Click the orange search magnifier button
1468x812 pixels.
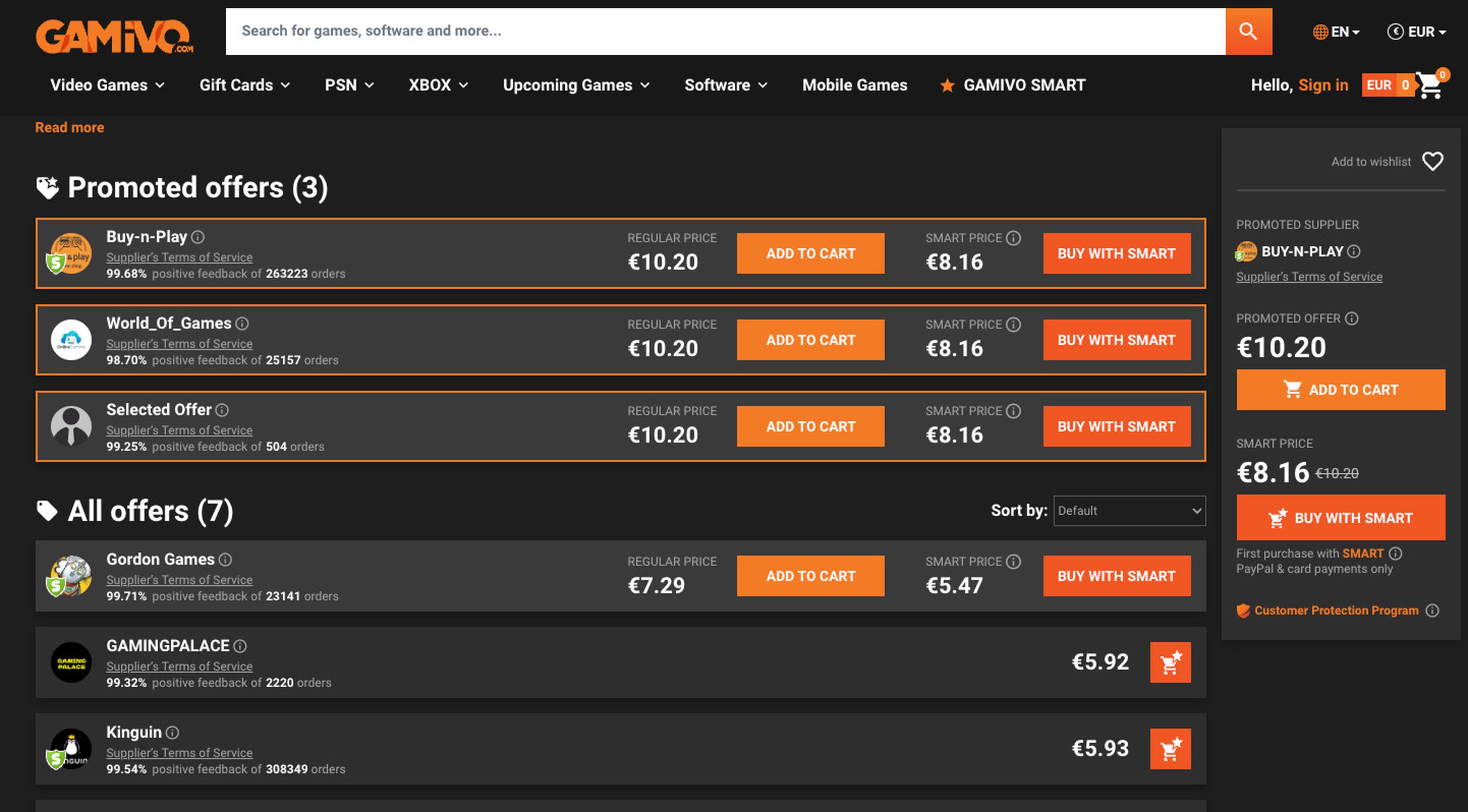(1248, 31)
